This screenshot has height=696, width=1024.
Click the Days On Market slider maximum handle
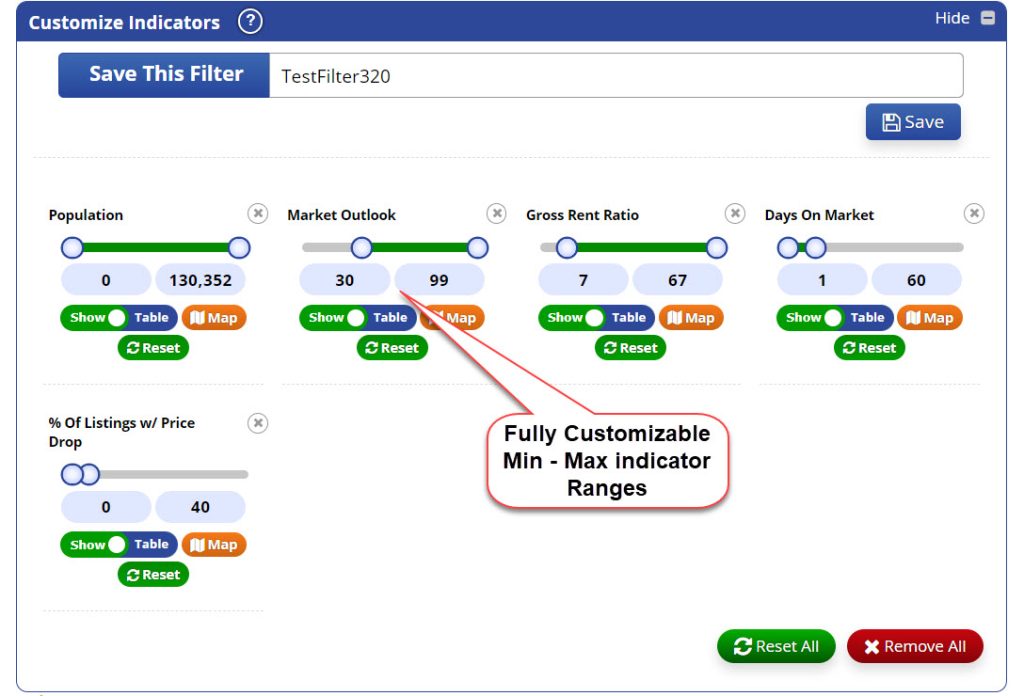click(815, 248)
